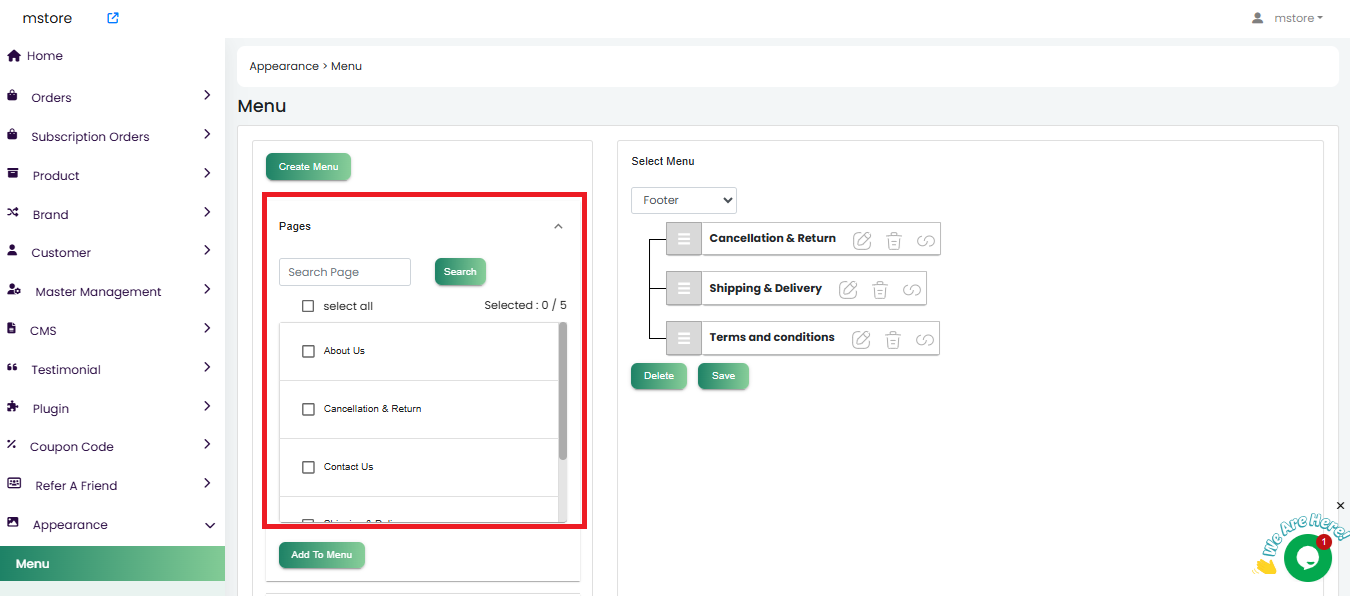Click the Add To Menu button
The image size is (1350, 599).
[x=321, y=555]
